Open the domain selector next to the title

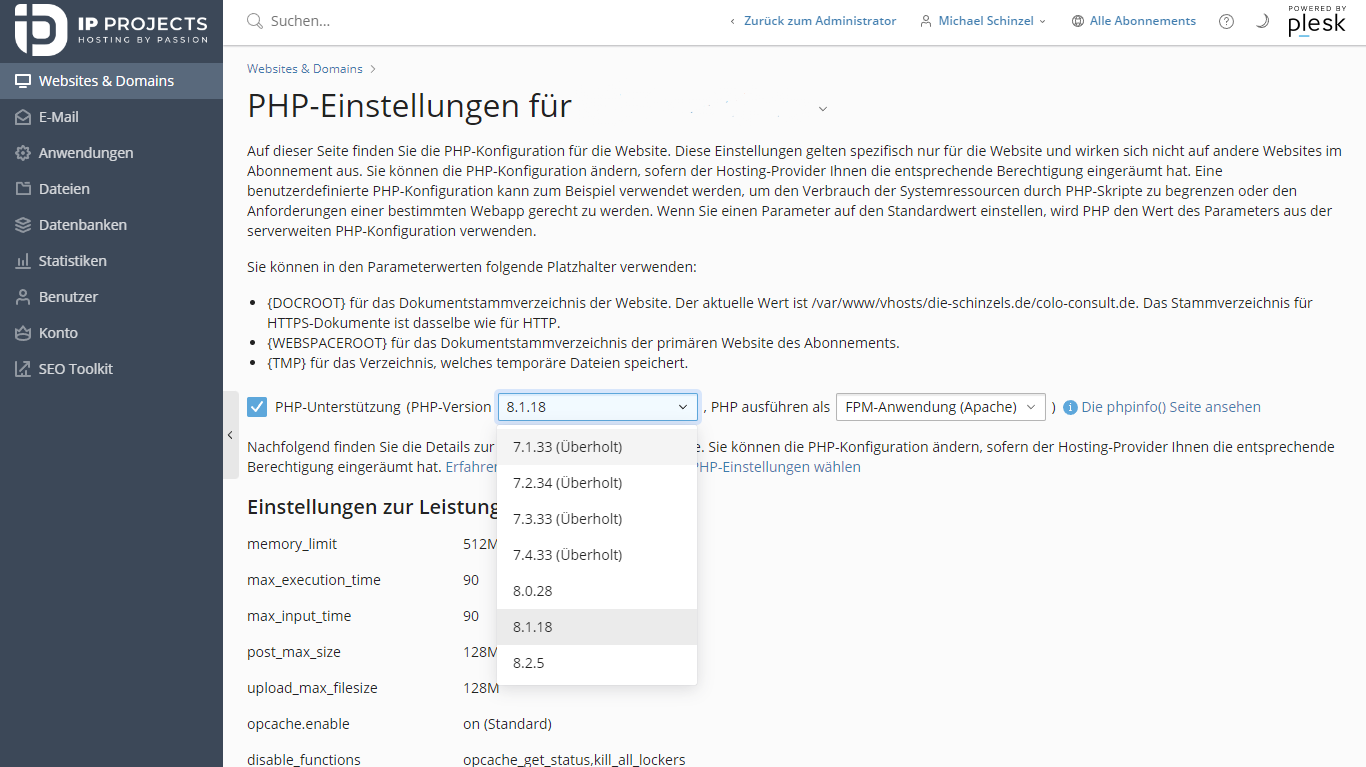822,108
